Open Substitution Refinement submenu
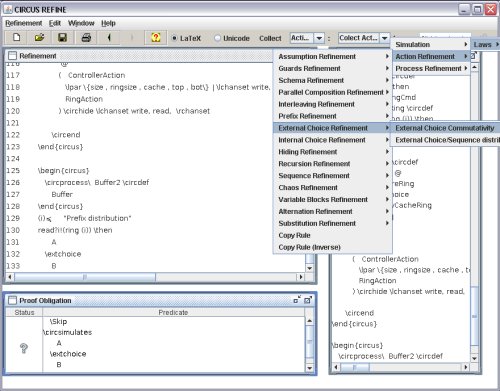This screenshot has width=500, height=391. pos(333,223)
